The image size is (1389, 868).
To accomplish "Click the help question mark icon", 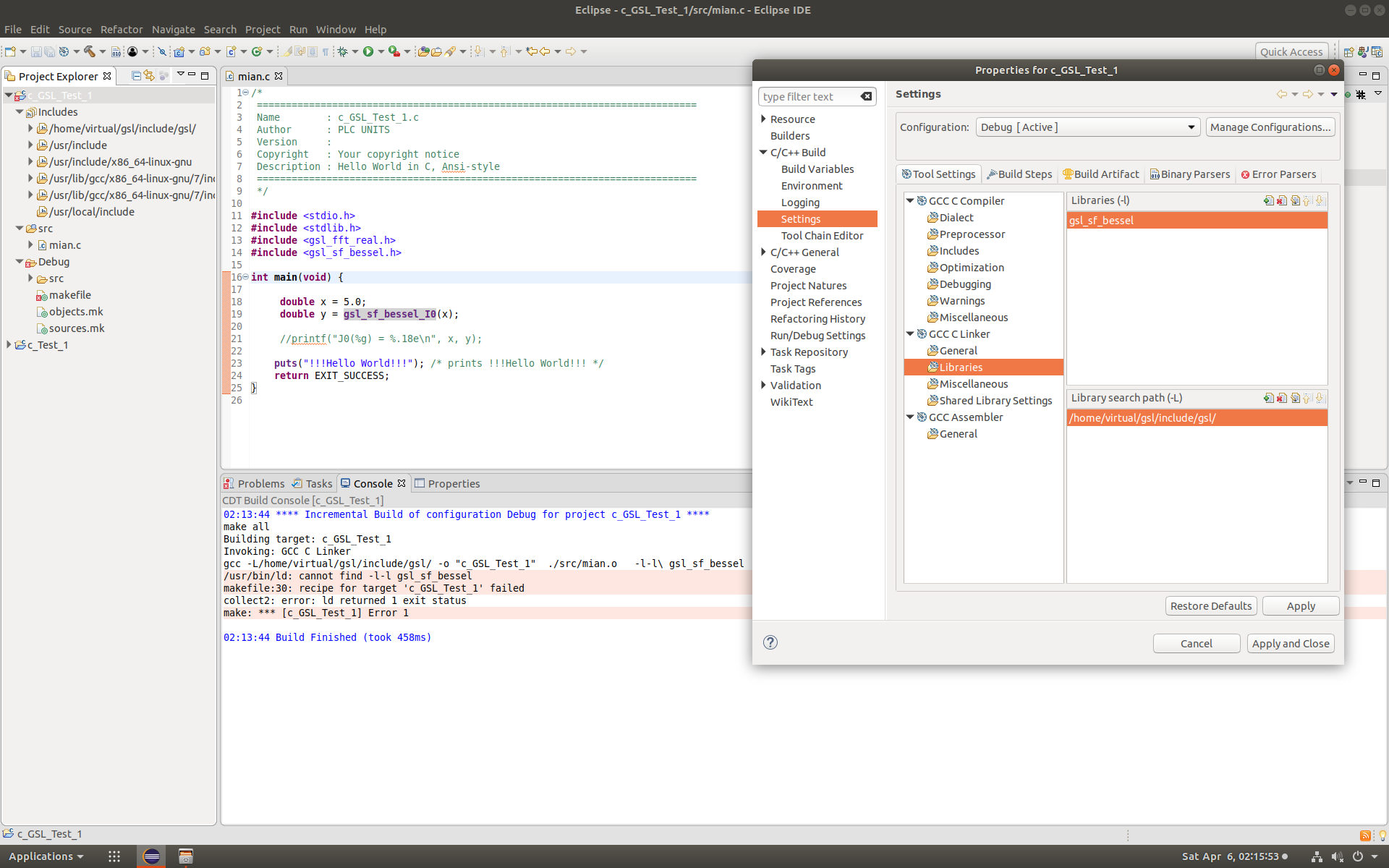I will coord(770,642).
